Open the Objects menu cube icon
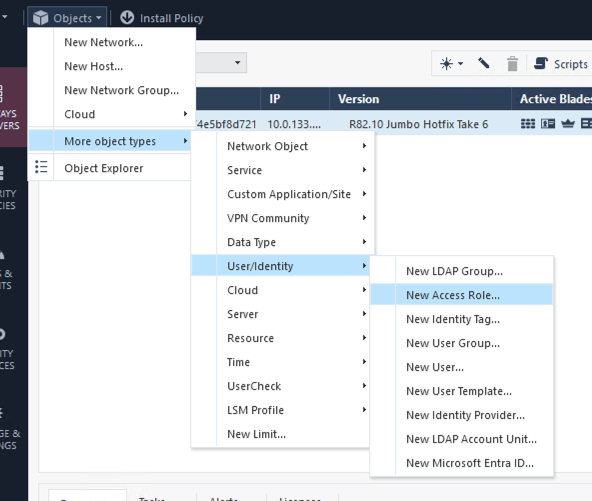 pos(40,18)
